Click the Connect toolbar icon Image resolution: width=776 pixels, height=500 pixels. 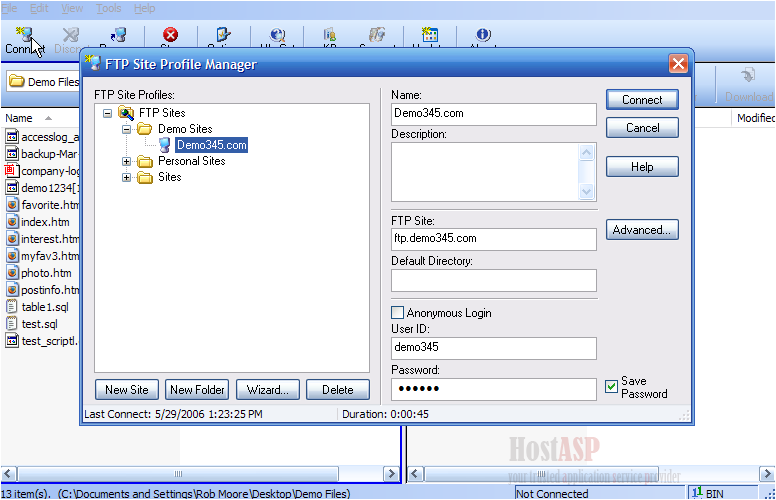tap(24, 34)
